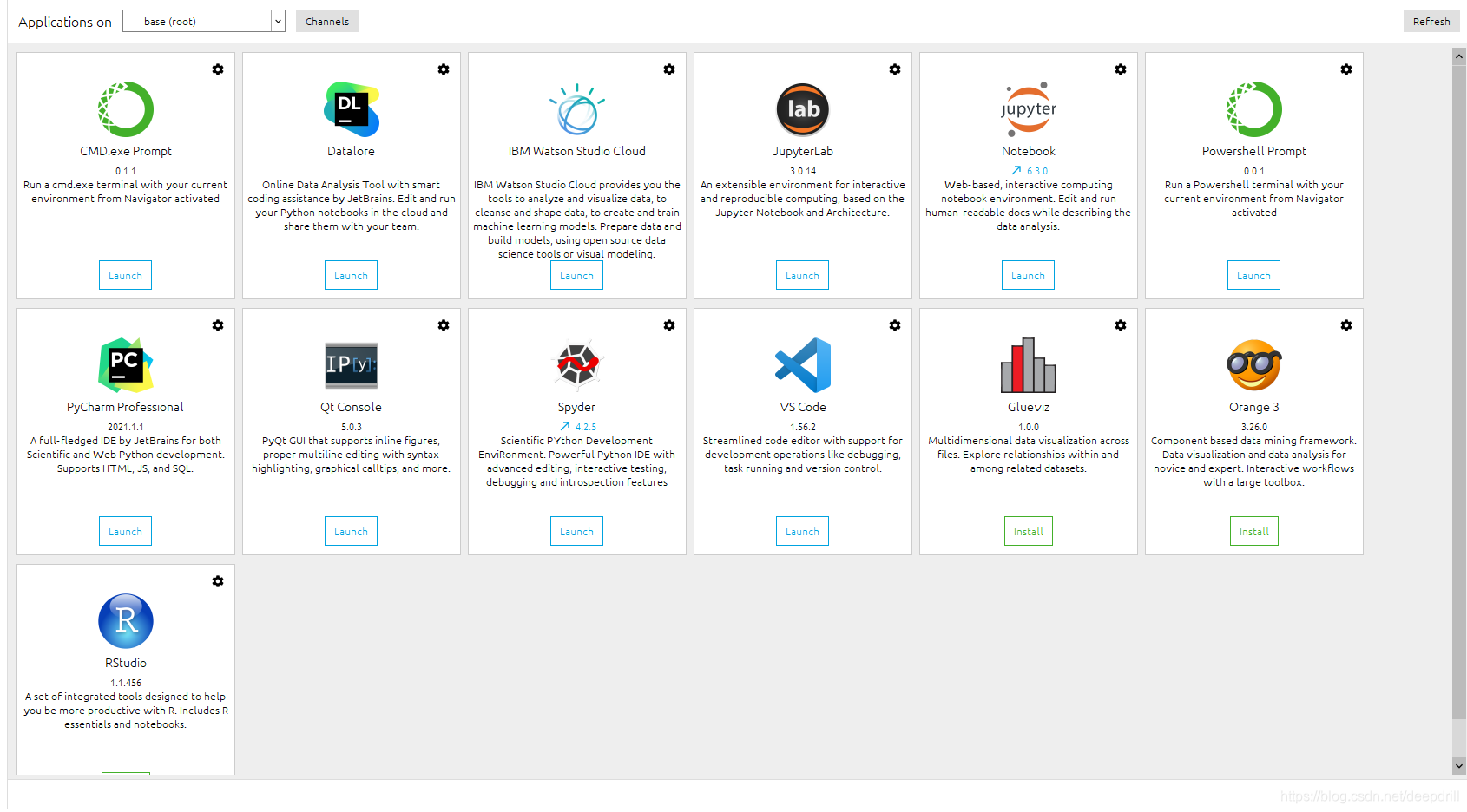Click Spyder update arrow icon beside 4.2.5
The height and width of the screenshot is (812, 1467).
coord(565,427)
